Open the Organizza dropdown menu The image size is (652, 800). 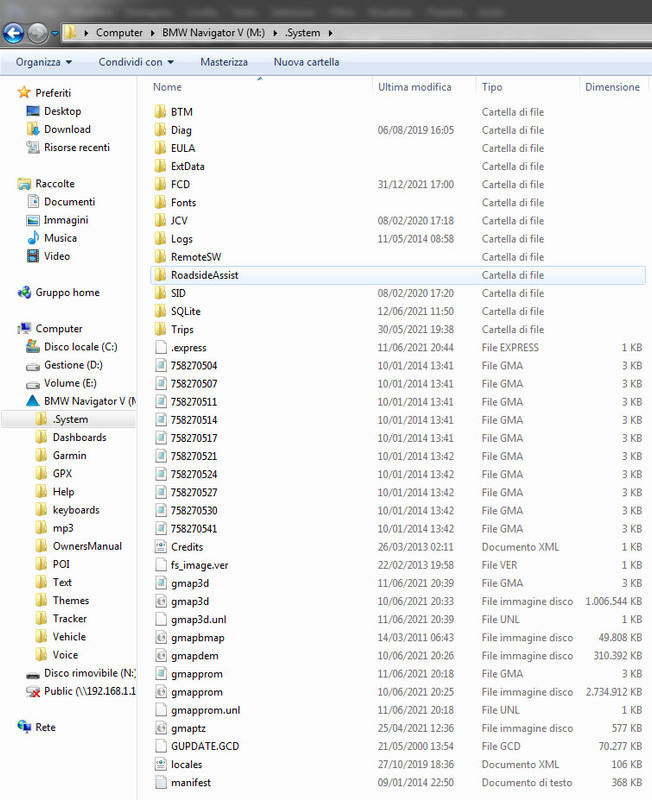pyautogui.click(x=44, y=62)
